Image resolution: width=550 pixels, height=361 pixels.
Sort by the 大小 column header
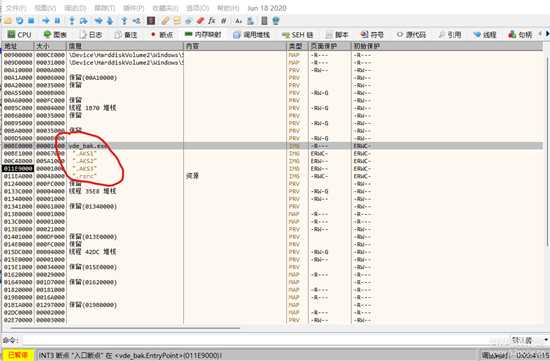[50, 46]
